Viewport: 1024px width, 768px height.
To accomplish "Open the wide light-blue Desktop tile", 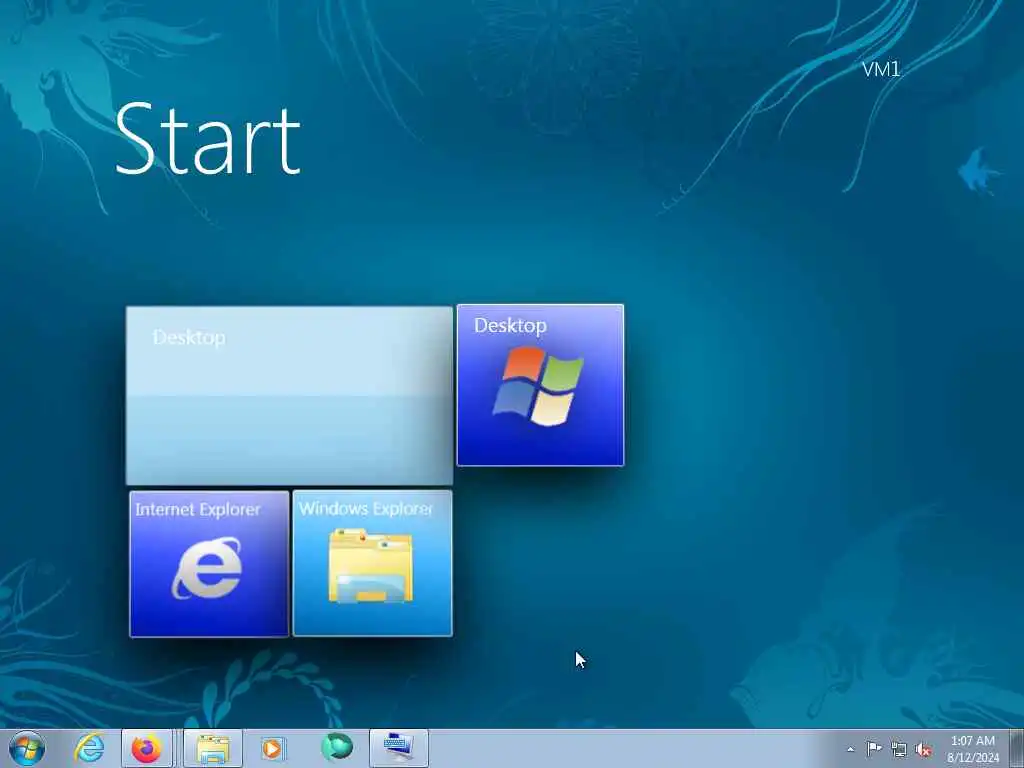I will click(x=289, y=396).
